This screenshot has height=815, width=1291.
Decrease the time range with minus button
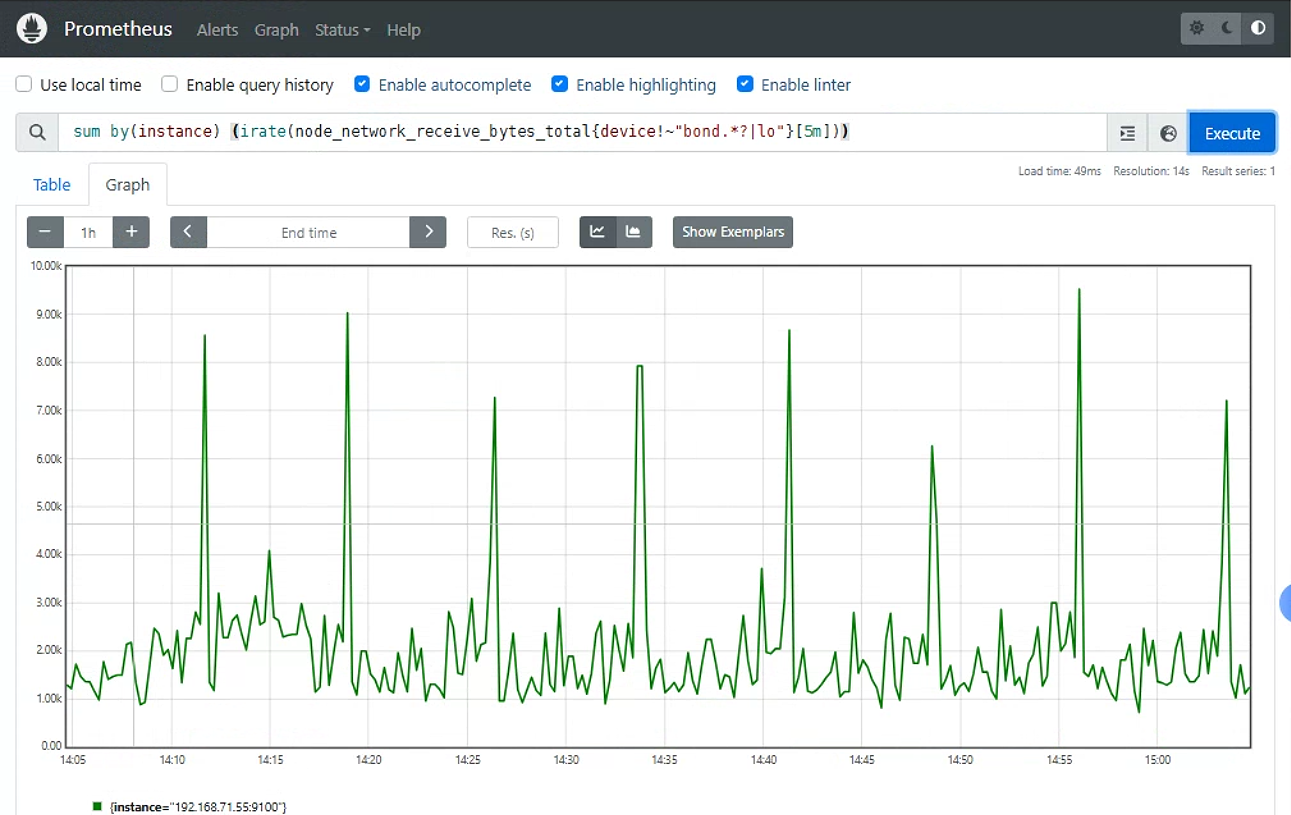[45, 232]
